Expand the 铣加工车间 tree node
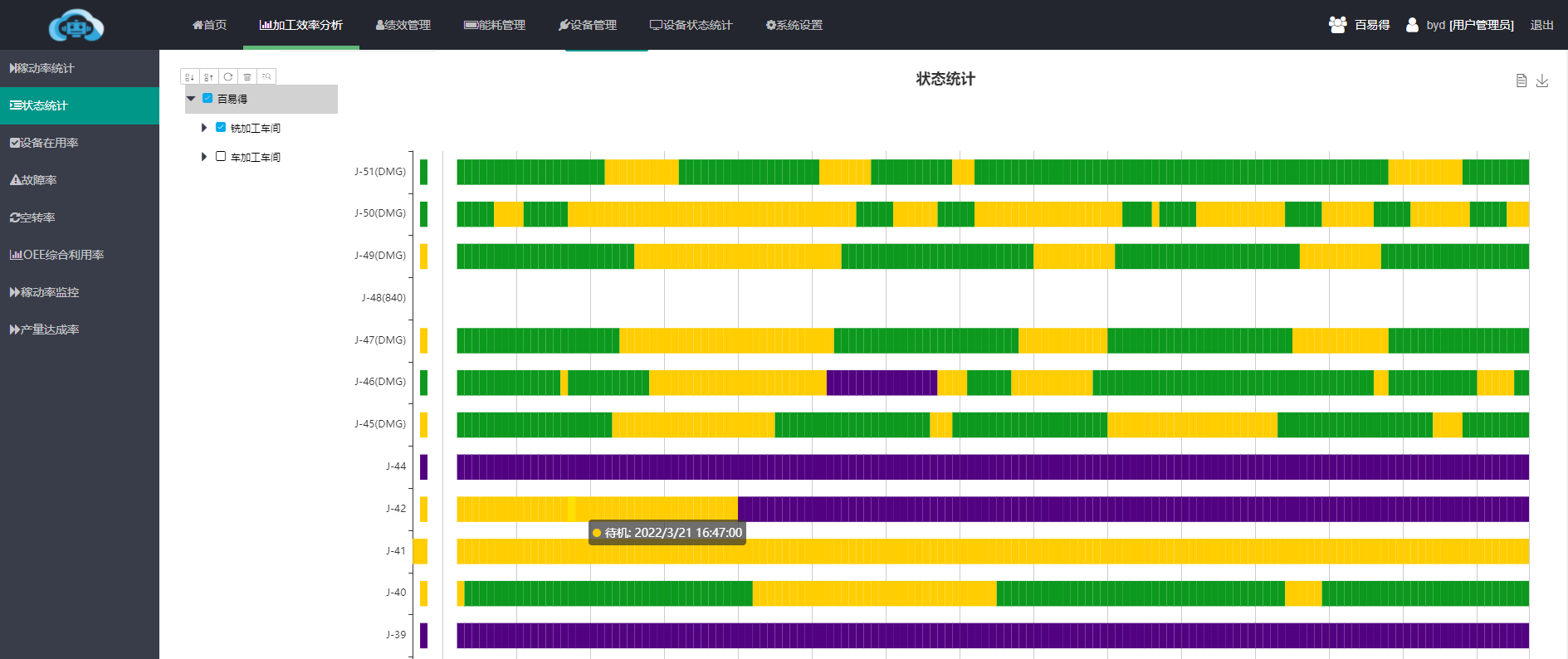1568x659 pixels. point(204,128)
